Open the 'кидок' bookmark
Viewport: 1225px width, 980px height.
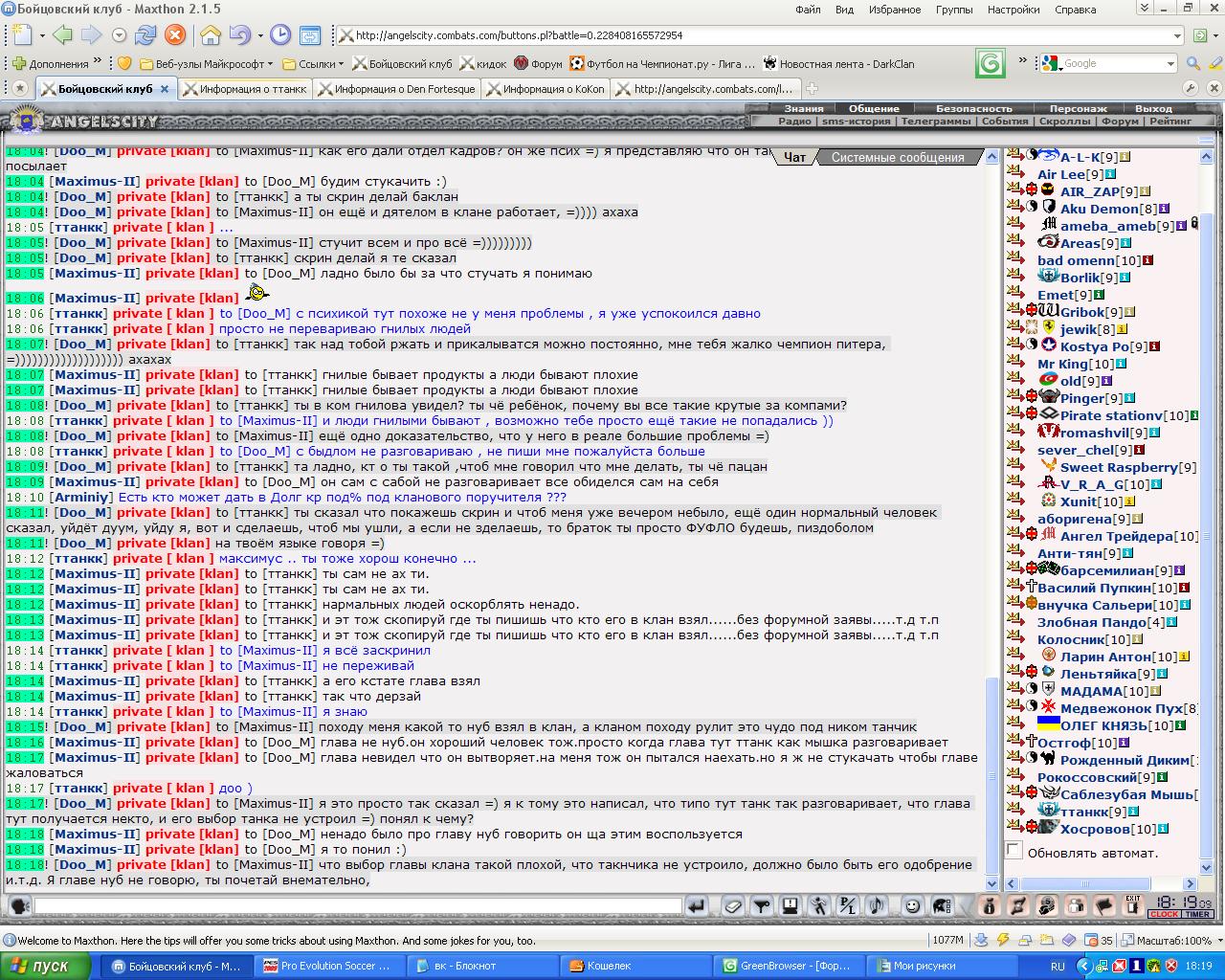(483, 64)
